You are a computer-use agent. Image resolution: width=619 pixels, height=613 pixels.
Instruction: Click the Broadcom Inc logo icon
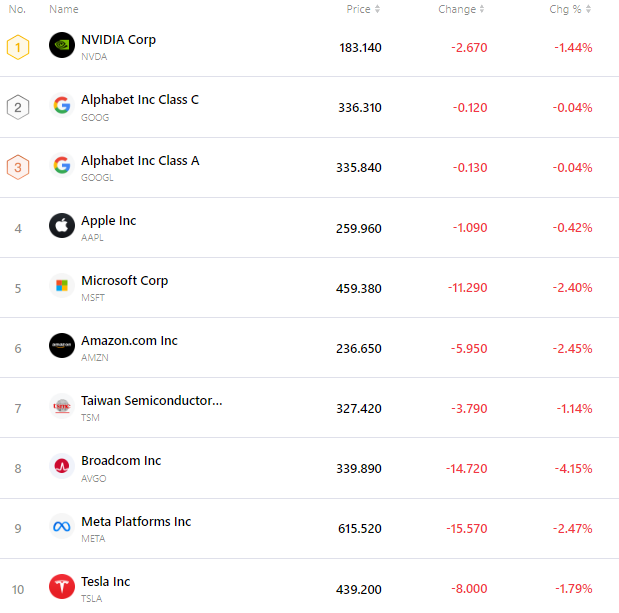click(x=62, y=466)
